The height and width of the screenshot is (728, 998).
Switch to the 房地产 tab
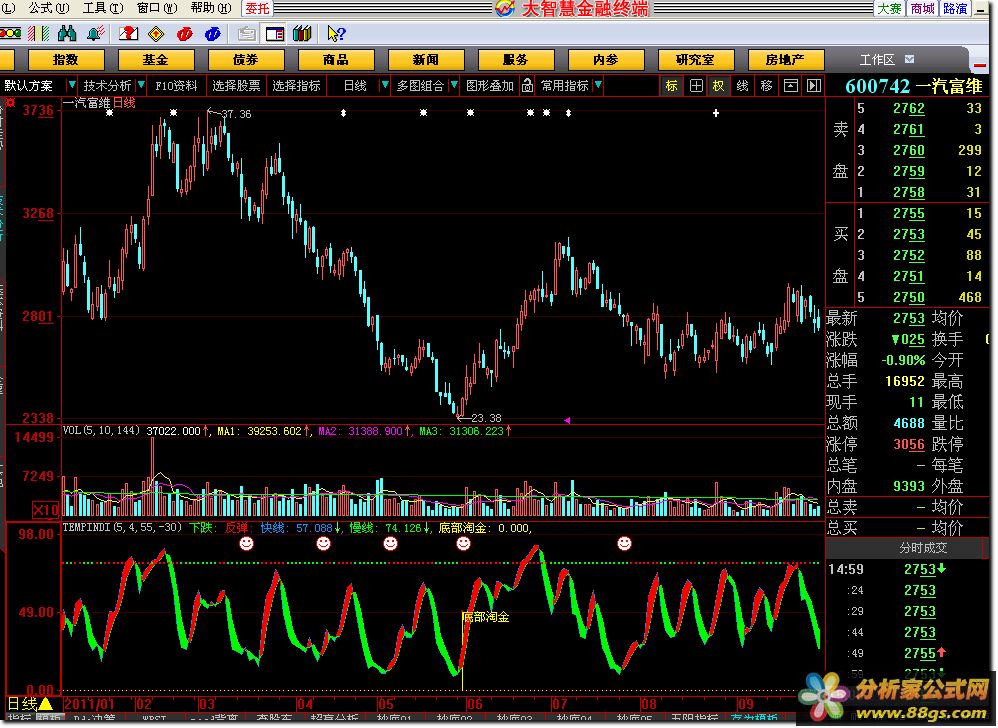(785, 60)
